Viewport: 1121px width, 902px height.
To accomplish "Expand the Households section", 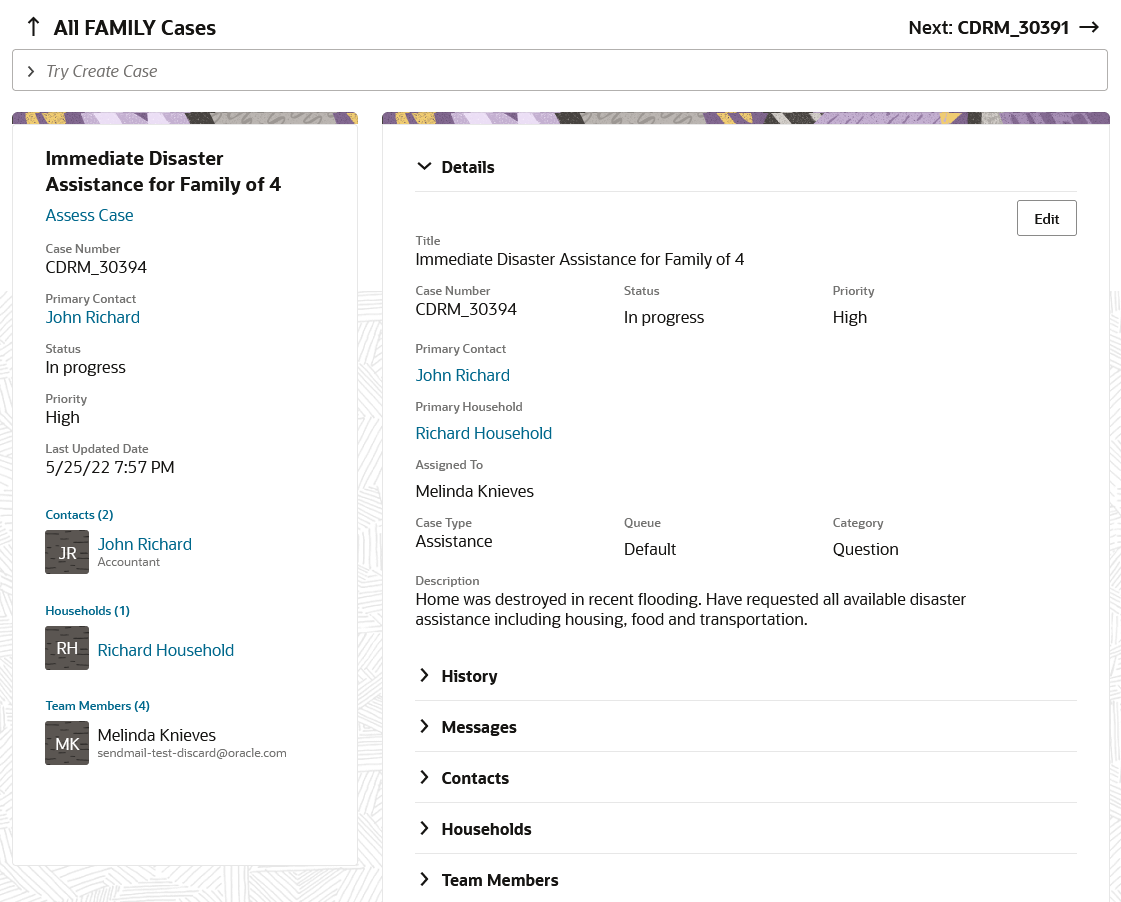I will pos(425,829).
